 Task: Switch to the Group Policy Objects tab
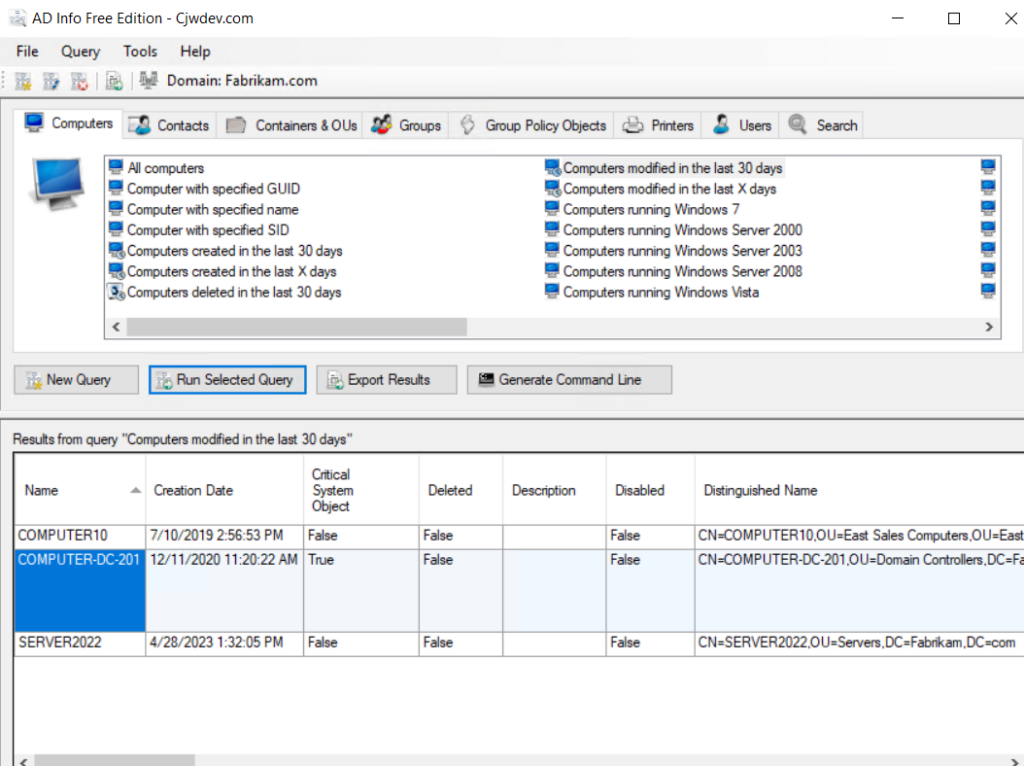click(532, 125)
